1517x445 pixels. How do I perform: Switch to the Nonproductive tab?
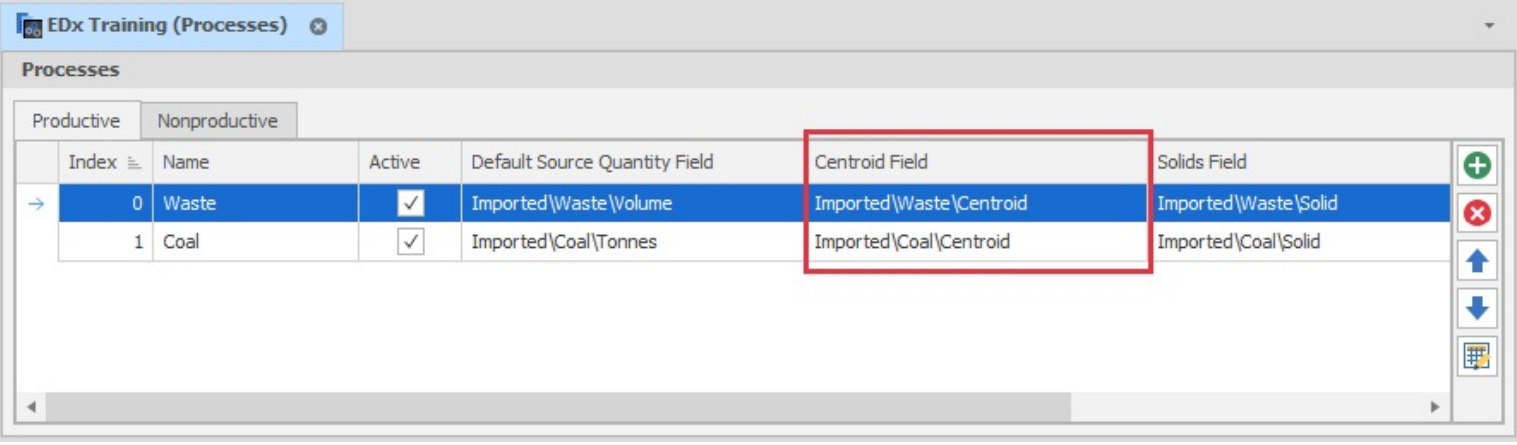pyautogui.click(x=217, y=121)
